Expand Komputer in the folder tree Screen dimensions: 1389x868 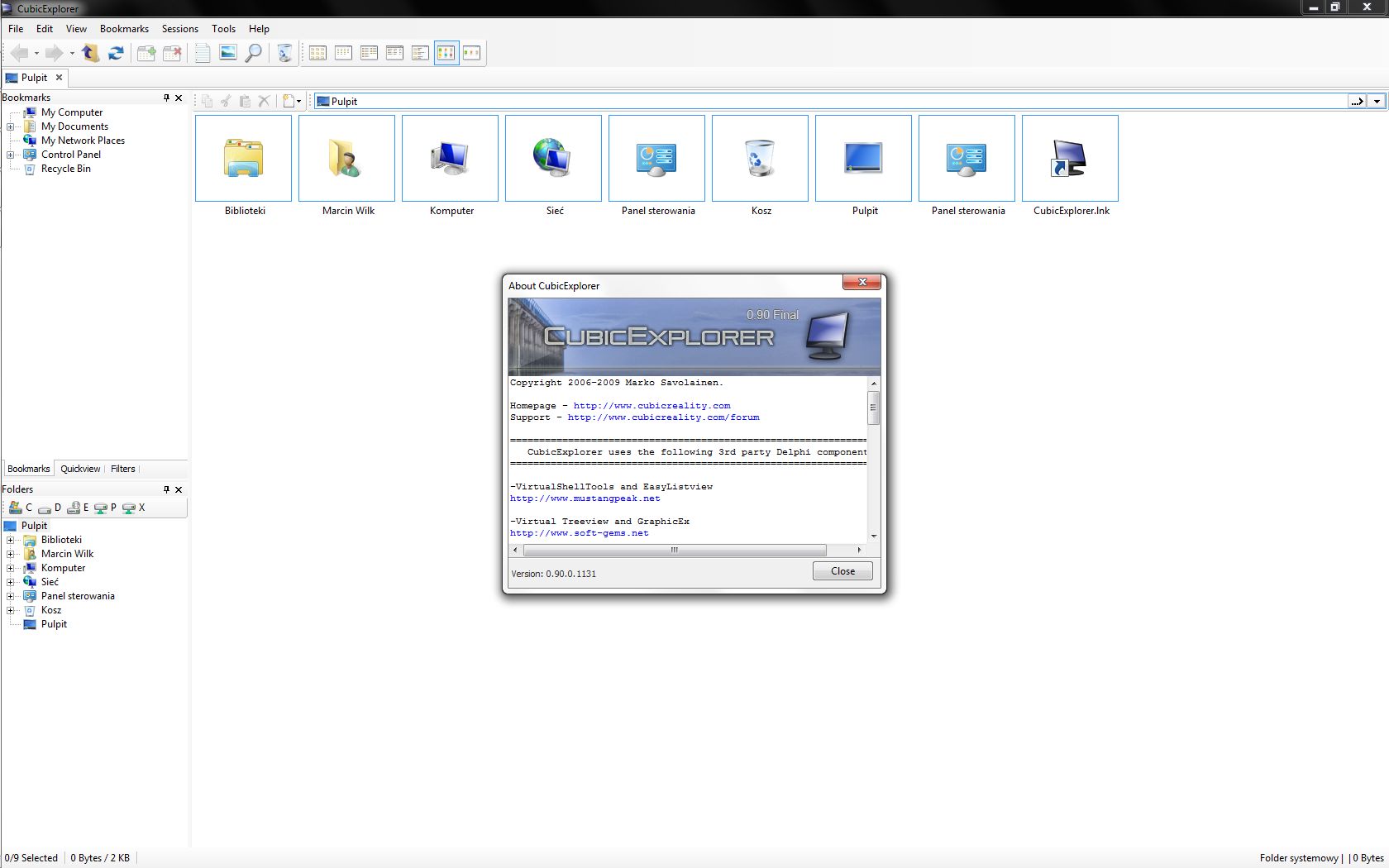tap(10, 568)
